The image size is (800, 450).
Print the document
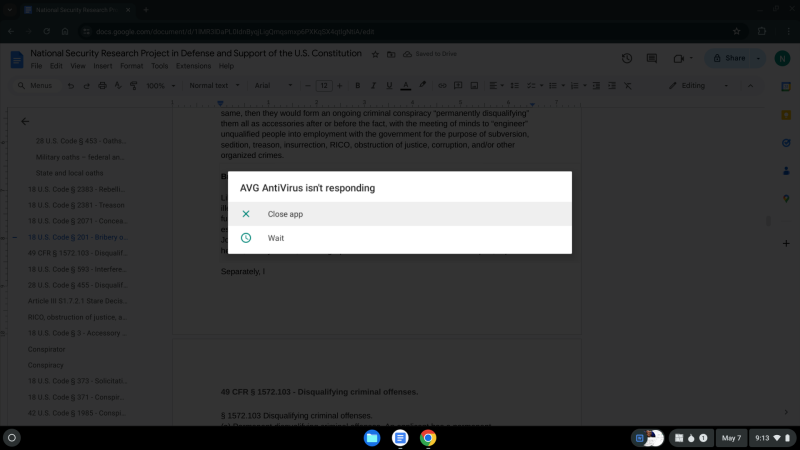(103, 86)
